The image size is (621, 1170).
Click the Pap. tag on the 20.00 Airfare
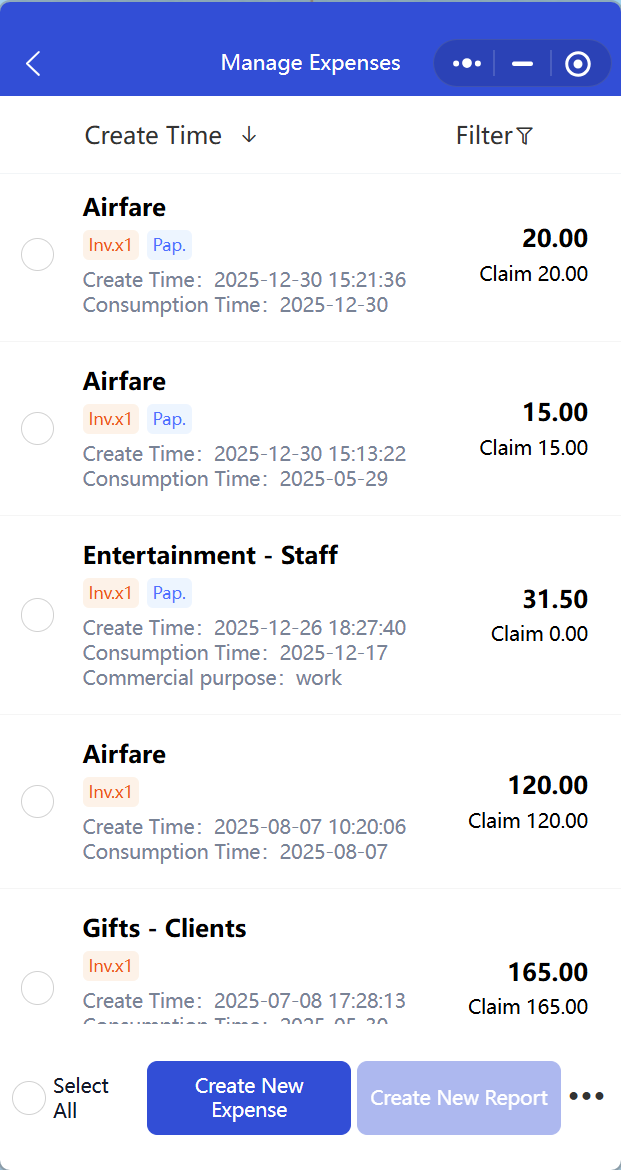point(169,244)
